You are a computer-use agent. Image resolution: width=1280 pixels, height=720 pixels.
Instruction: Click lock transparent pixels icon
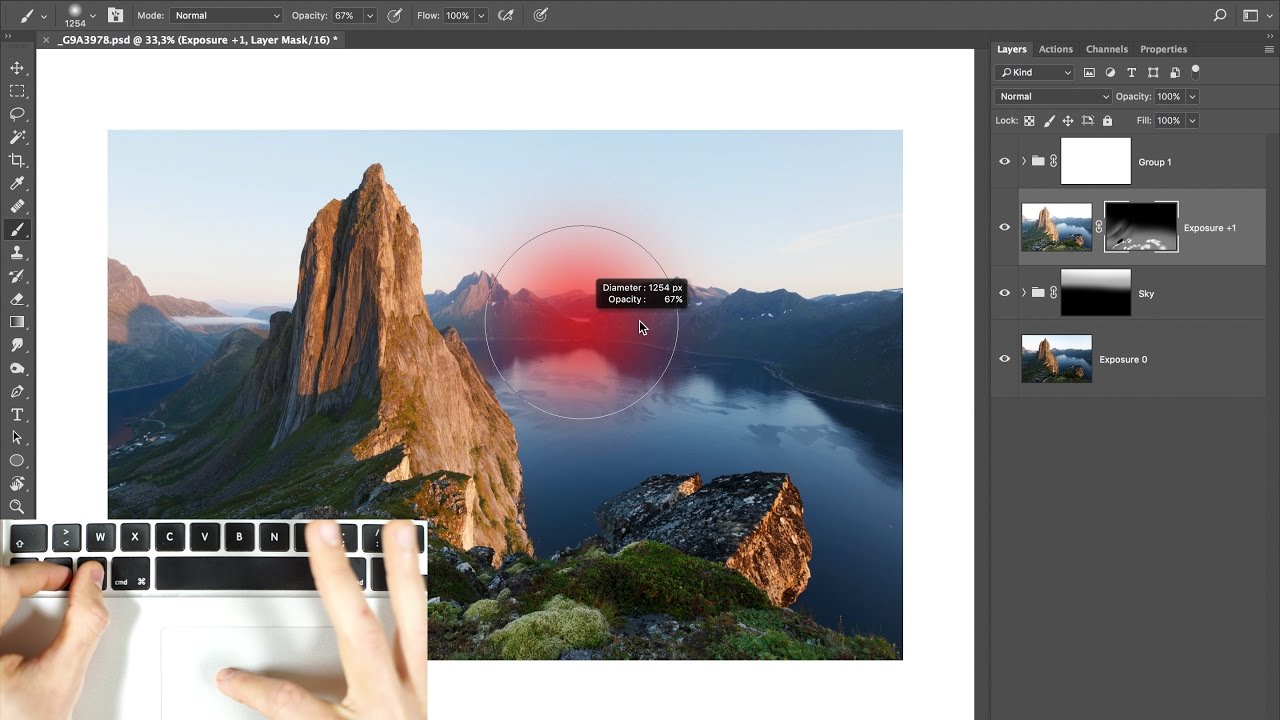1029,121
